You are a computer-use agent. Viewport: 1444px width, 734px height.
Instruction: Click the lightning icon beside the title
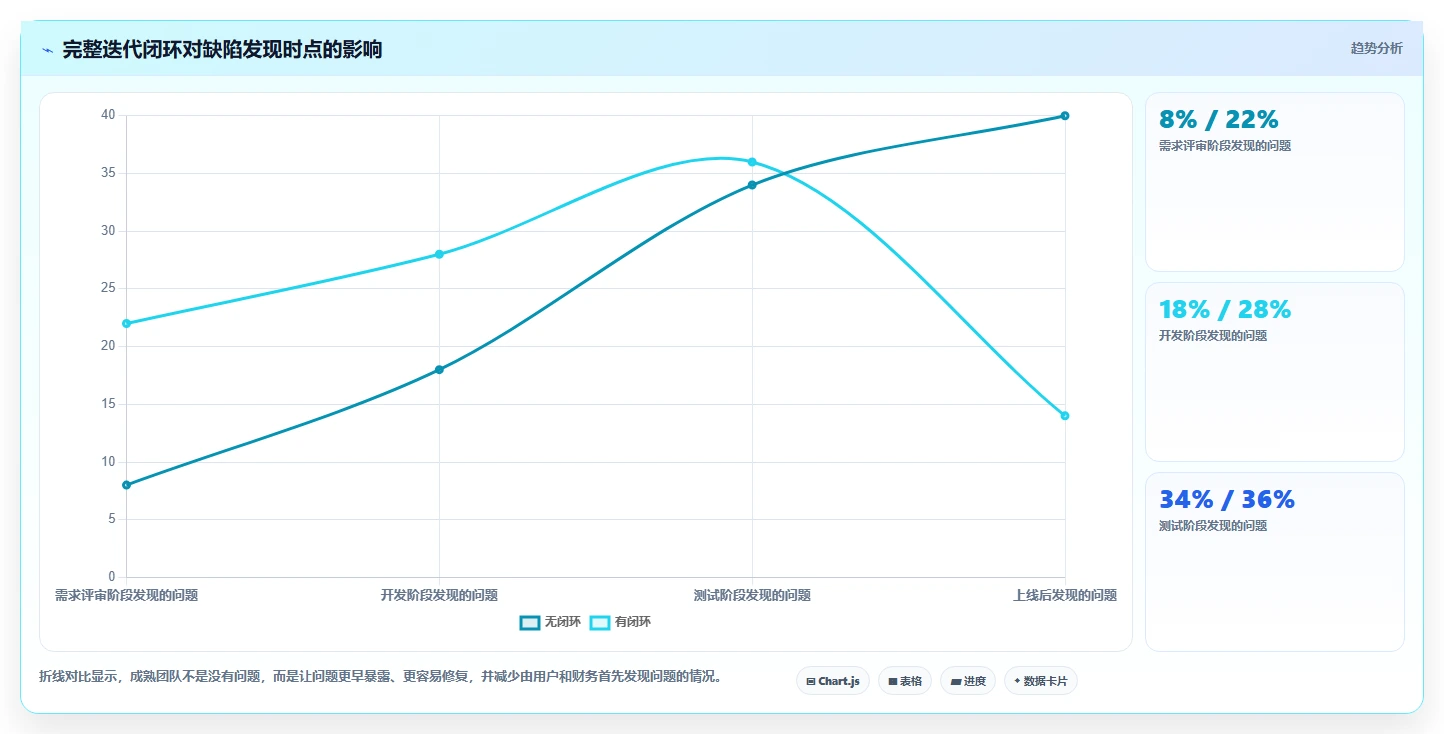[x=47, y=50]
